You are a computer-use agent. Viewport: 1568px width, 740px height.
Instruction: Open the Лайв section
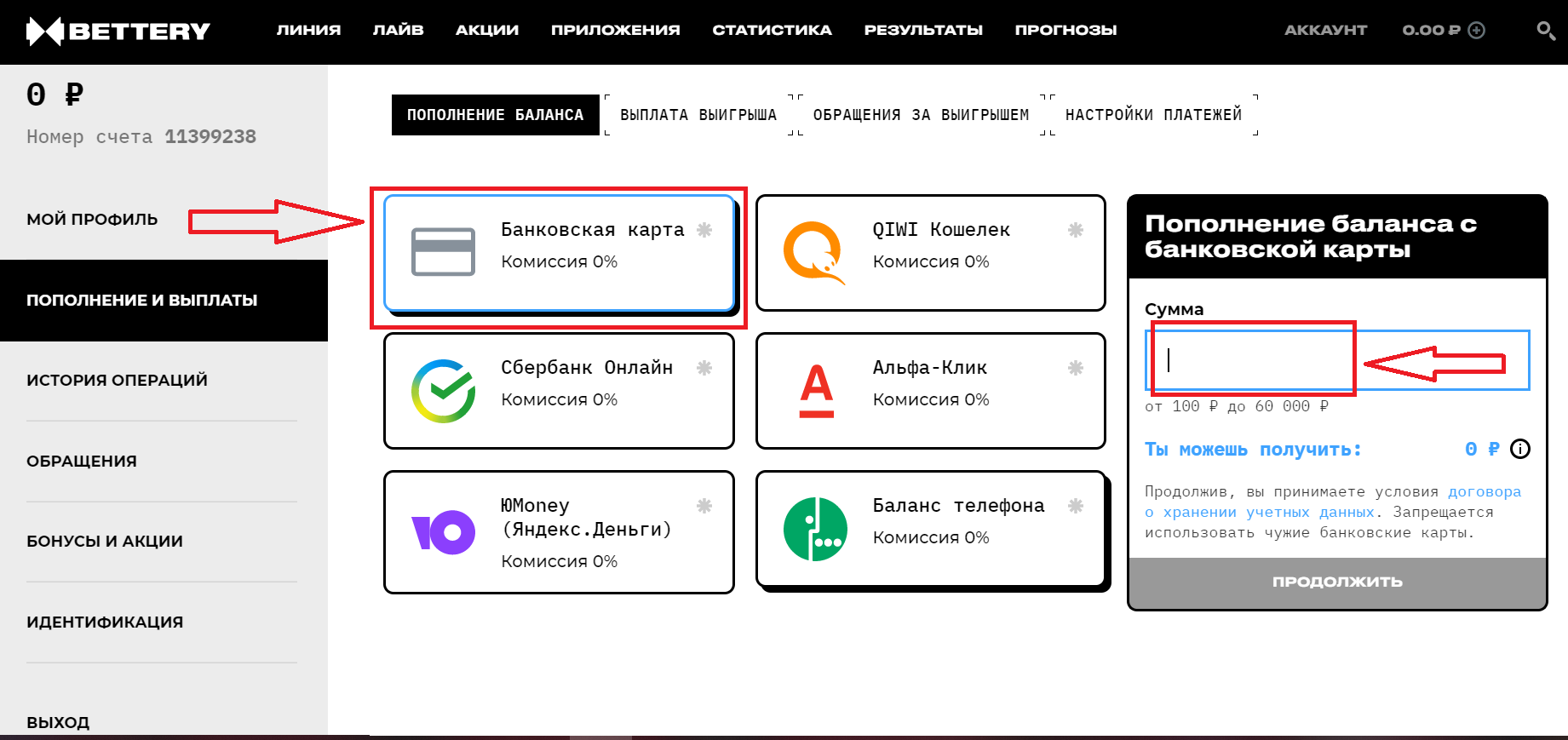tap(398, 31)
